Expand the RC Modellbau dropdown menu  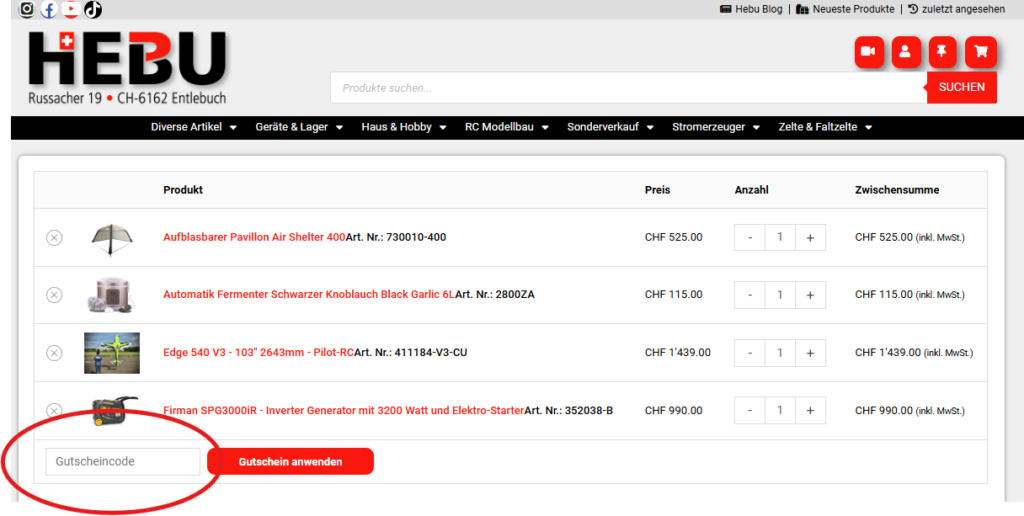point(506,127)
